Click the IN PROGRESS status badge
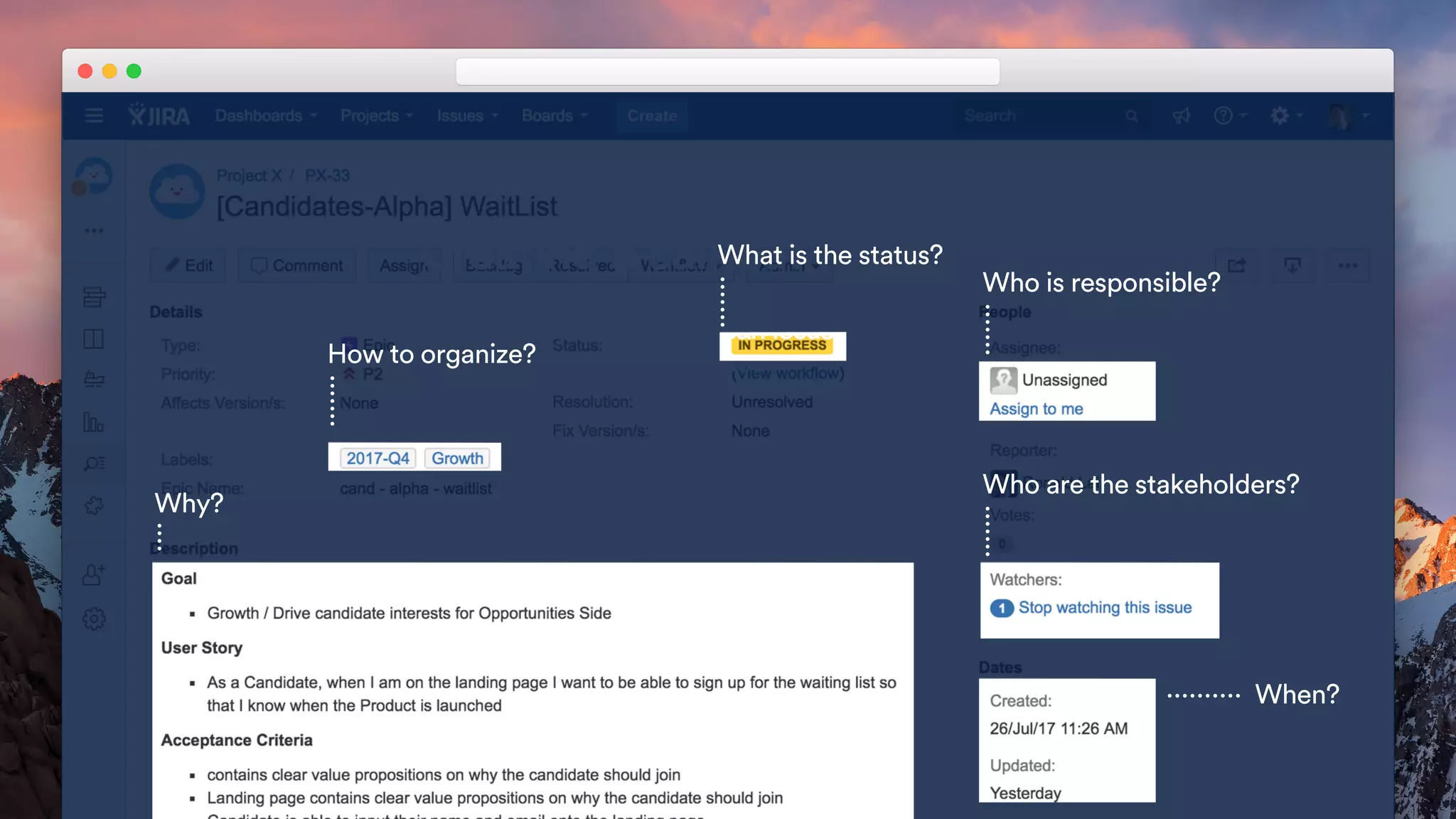Image resolution: width=1456 pixels, height=819 pixels. pos(782,346)
